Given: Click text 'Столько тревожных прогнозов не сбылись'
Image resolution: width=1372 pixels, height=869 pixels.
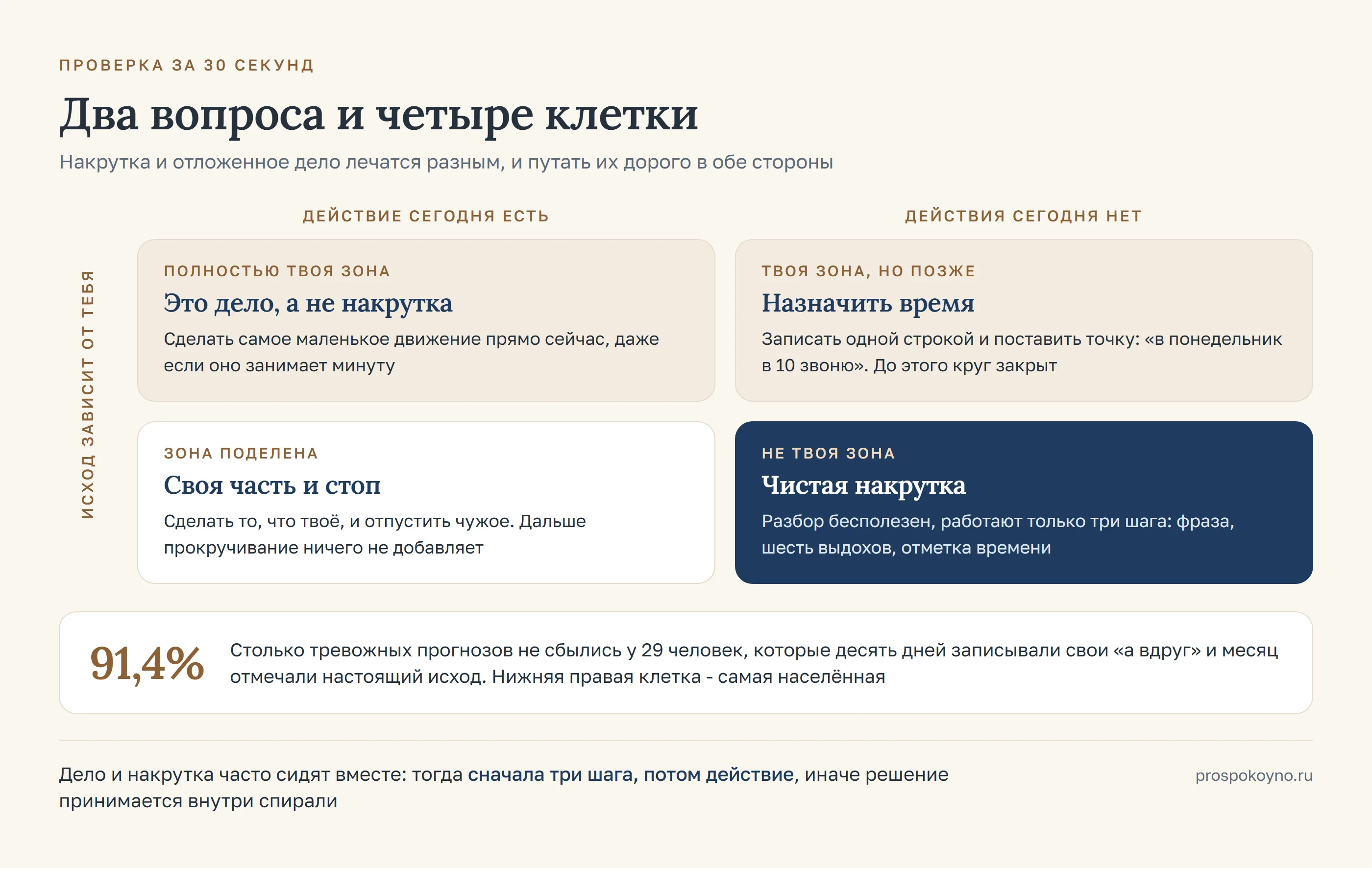Looking at the screenshot, I should [x=433, y=651].
